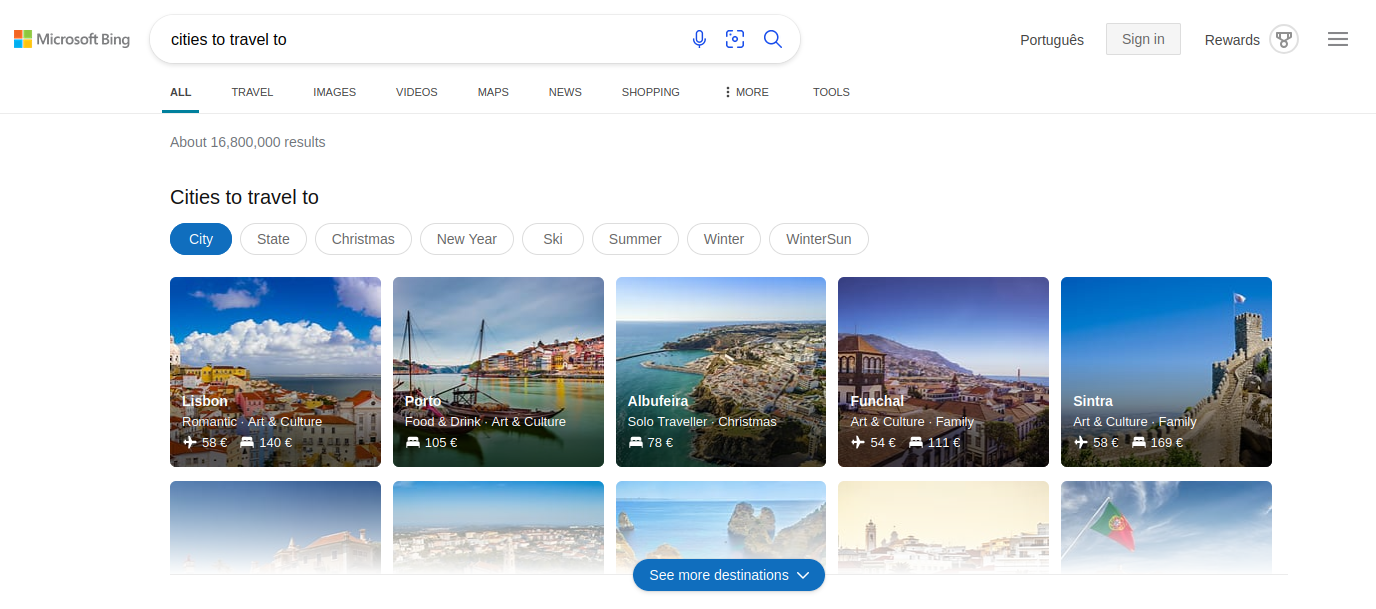This screenshot has width=1376, height=609.
Task: Switch to the Images tab
Action: coord(334,92)
